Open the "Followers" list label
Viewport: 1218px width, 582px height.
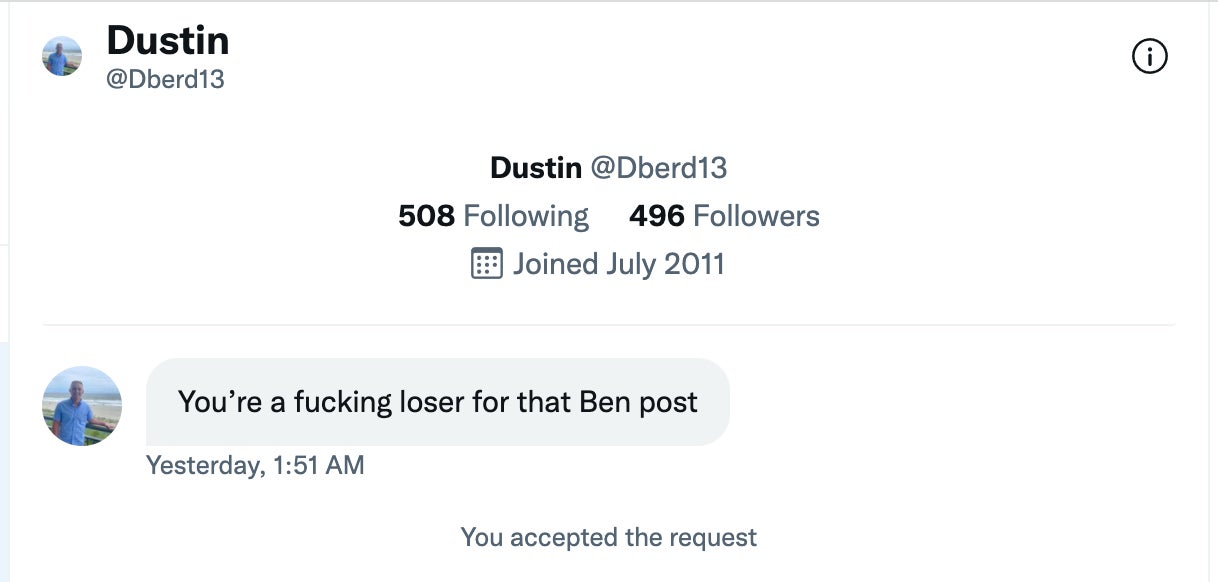(756, 216)
